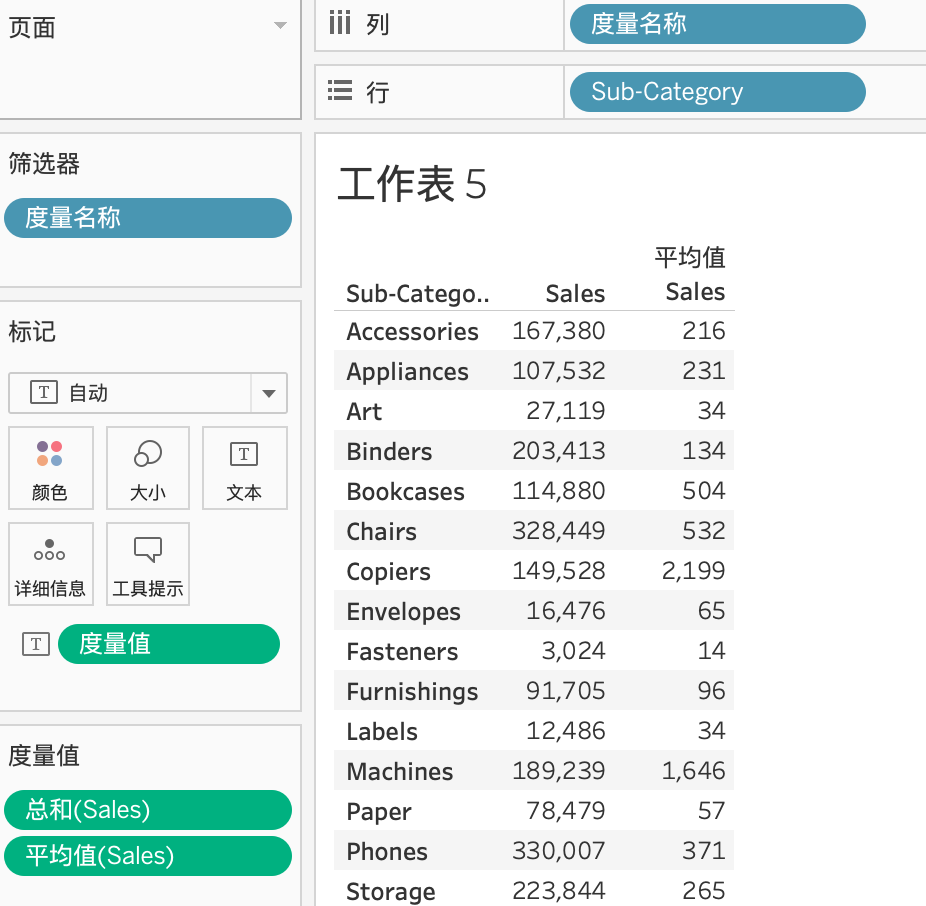Screen dimensions: 926x906
Task: Click the 详细信息 (Detail) icon
Action: [50, 563]
